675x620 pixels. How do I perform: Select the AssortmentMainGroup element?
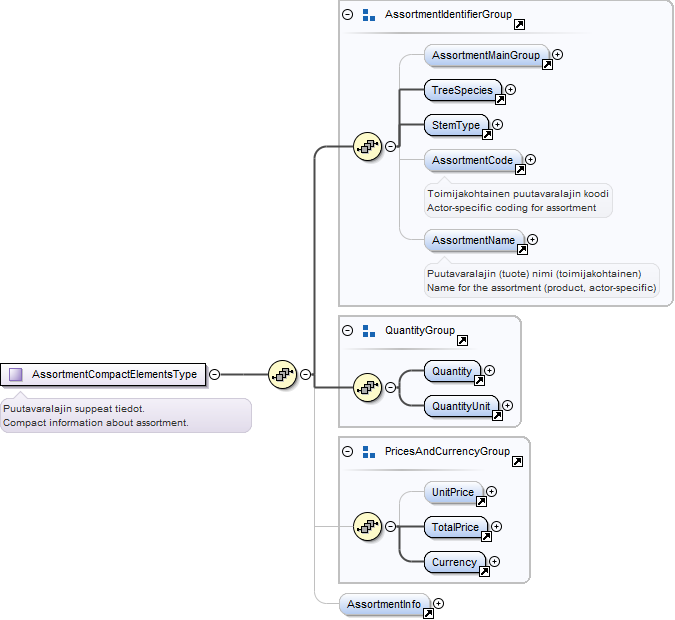click(486, 56)
